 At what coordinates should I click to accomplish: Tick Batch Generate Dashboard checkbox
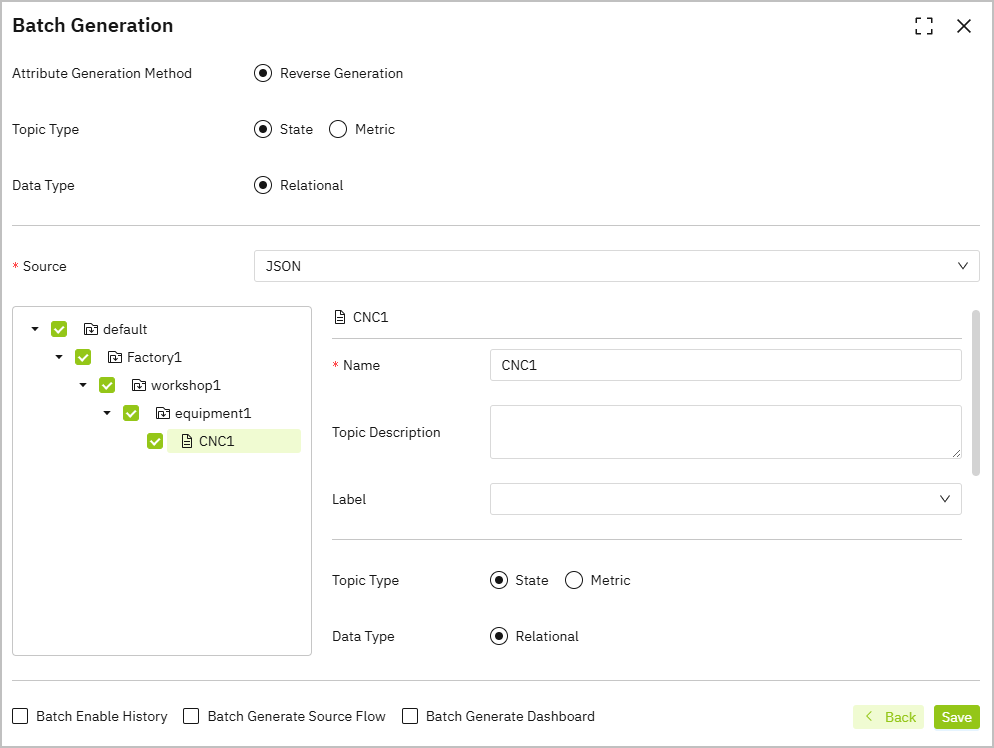[410, 716]
